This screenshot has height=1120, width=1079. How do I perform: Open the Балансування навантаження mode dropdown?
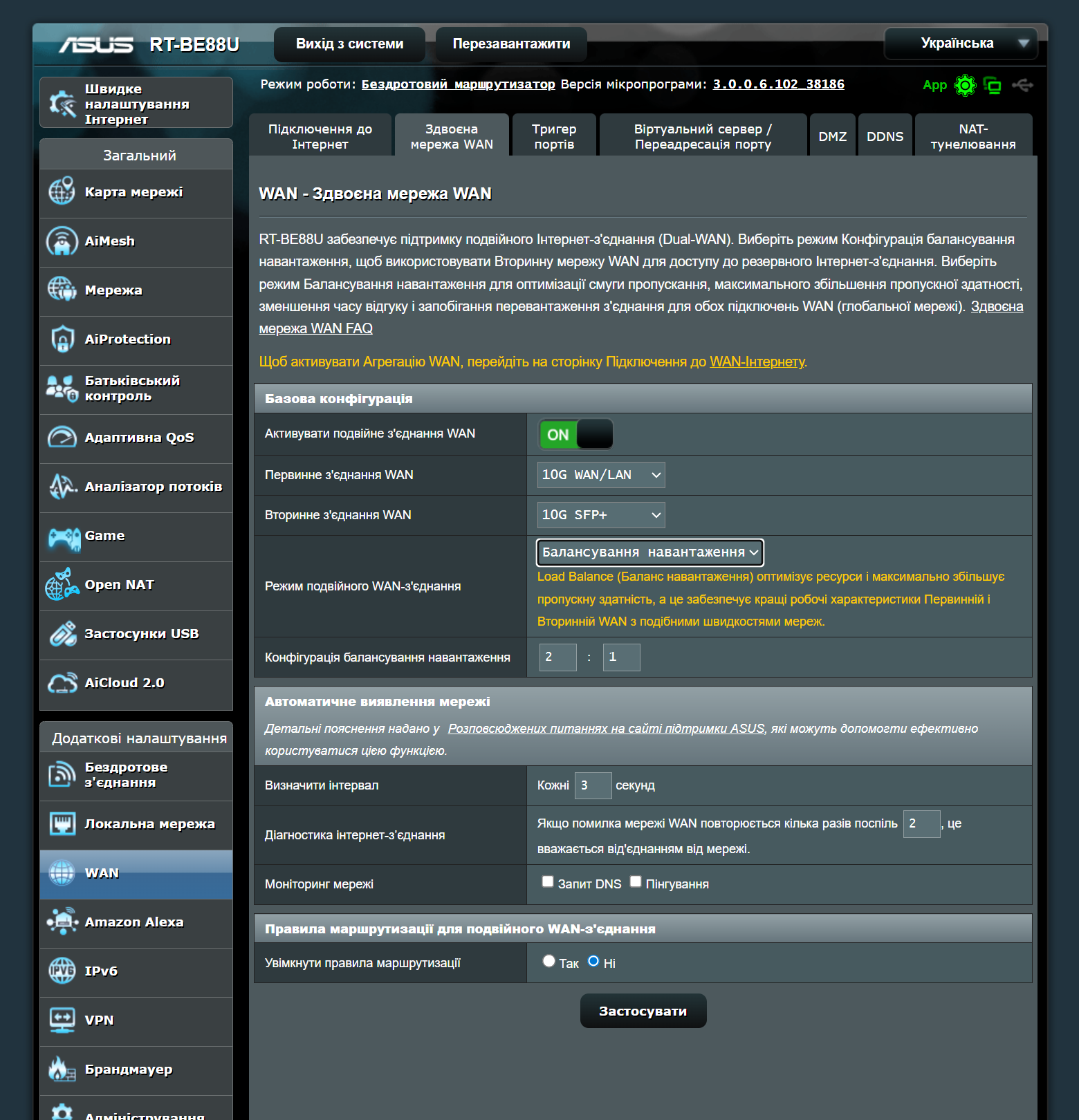pyautogui.click(x=650, y=552)
